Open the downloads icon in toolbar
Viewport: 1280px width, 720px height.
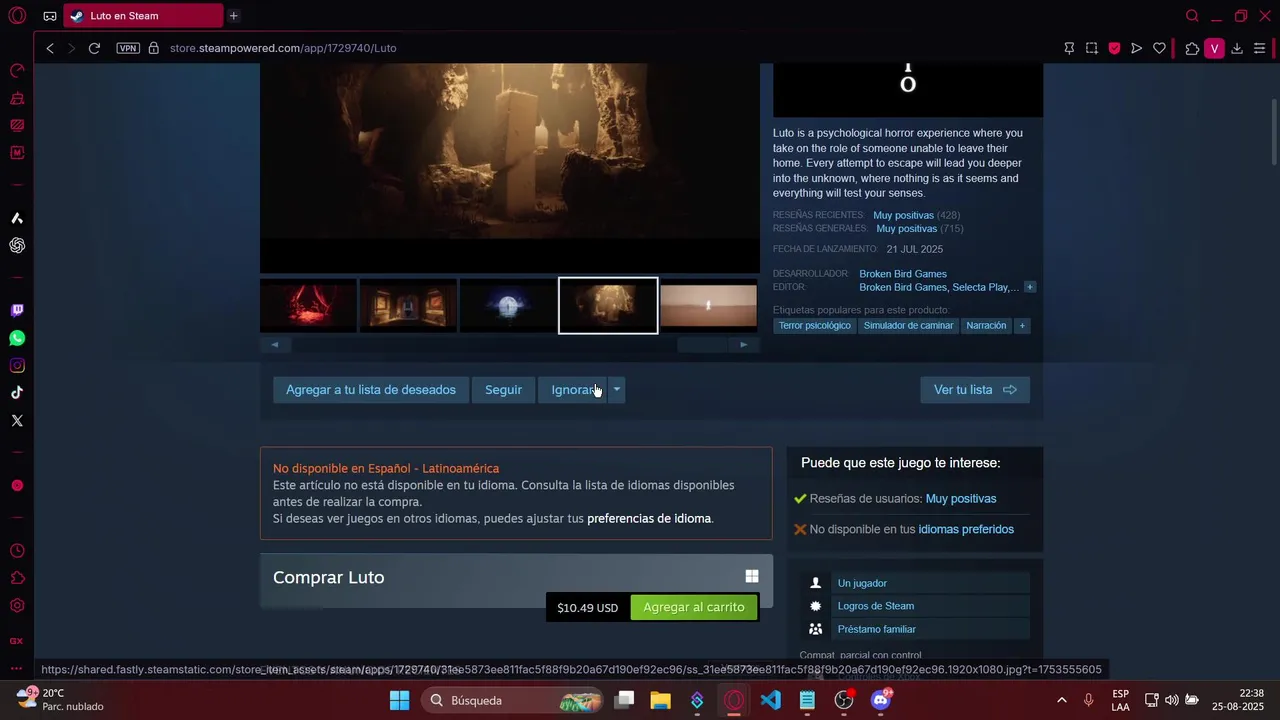tap(1237, 48)
